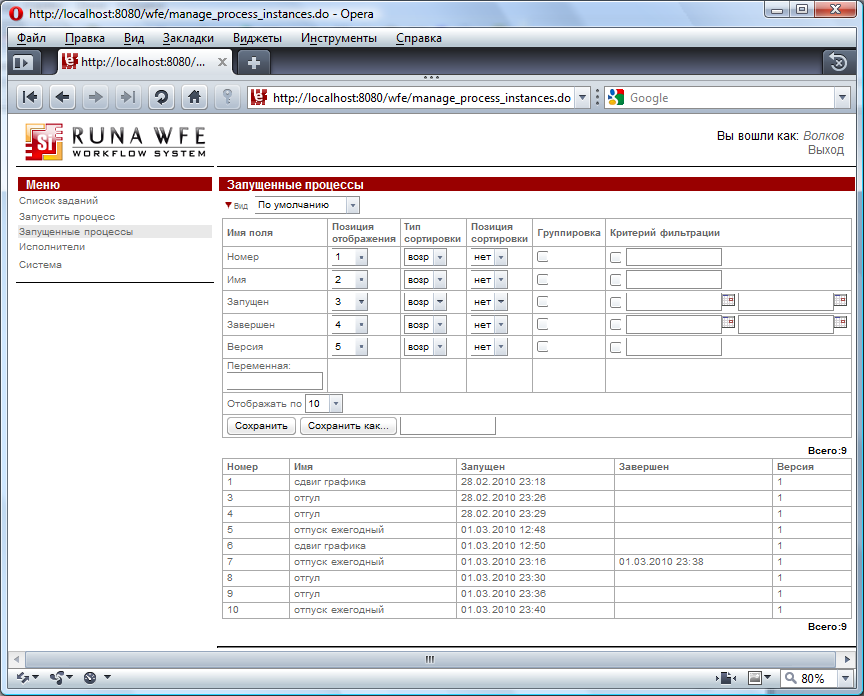Click the Reload page icon
Screen dimensions: 864x696
(161, 98)
